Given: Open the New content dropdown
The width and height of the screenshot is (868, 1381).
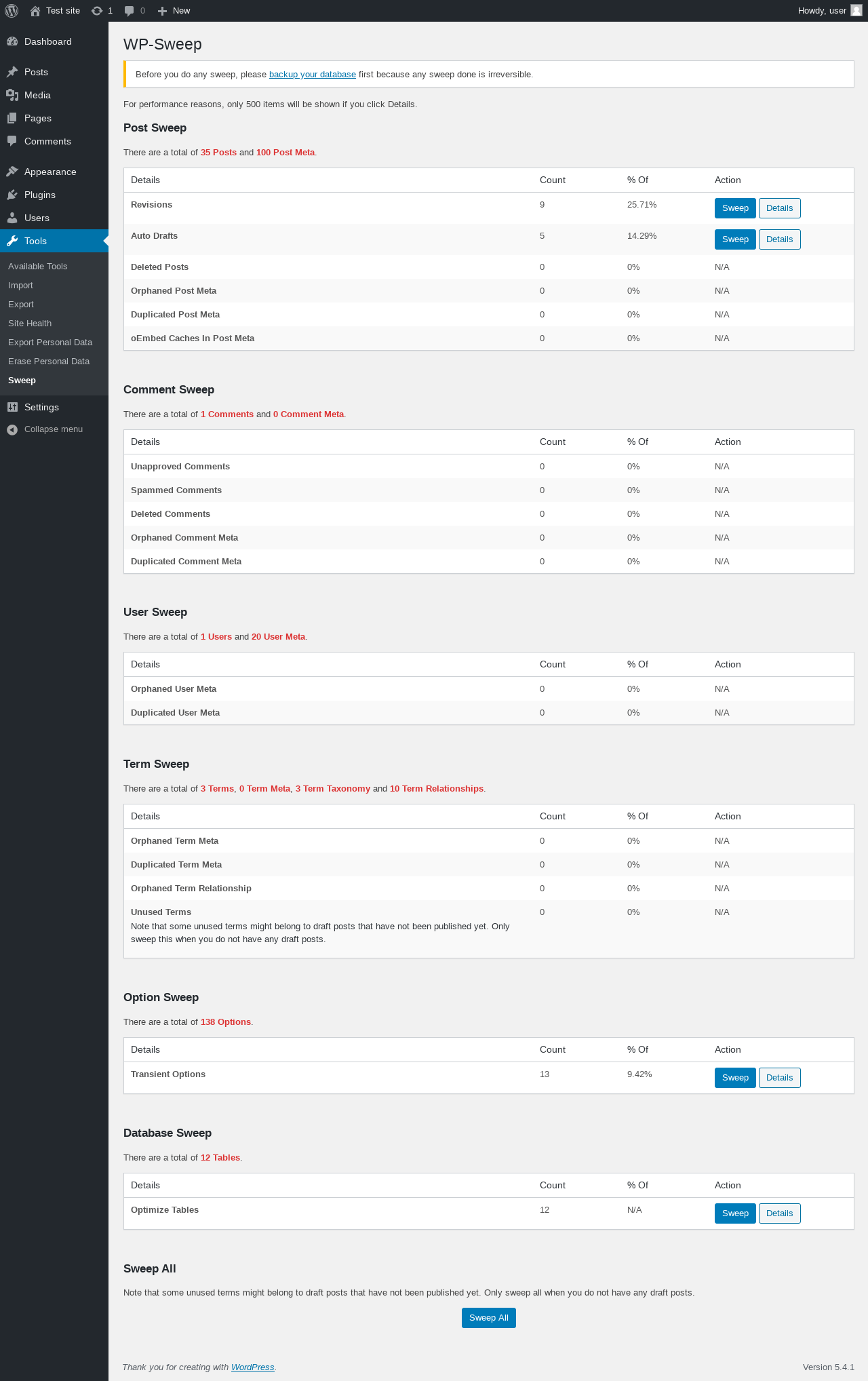Looking at the screenshot, I should point(174,11).
